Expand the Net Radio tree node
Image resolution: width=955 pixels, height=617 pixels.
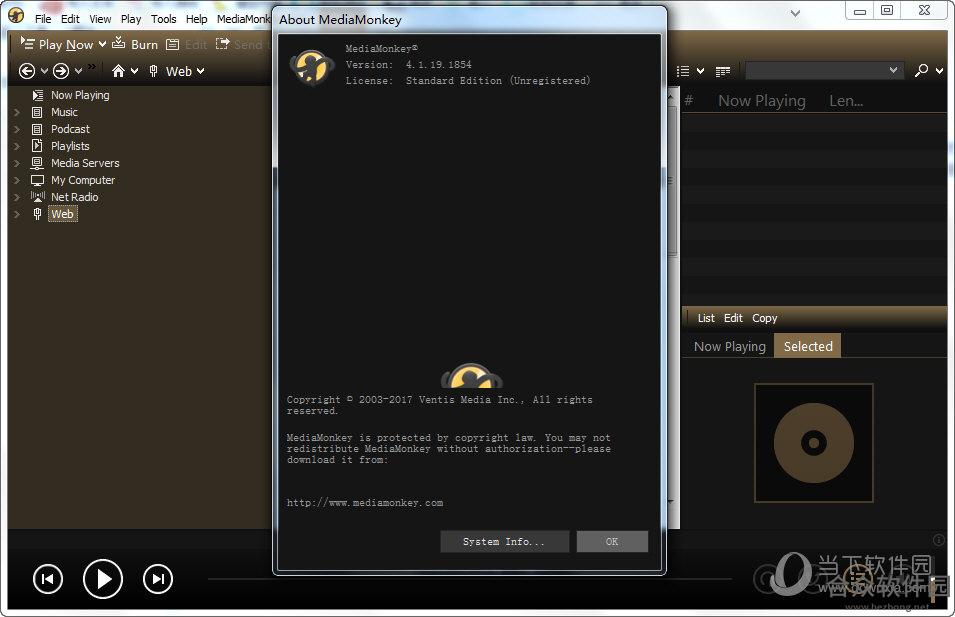pyautogui.click(x=17, y=197)
